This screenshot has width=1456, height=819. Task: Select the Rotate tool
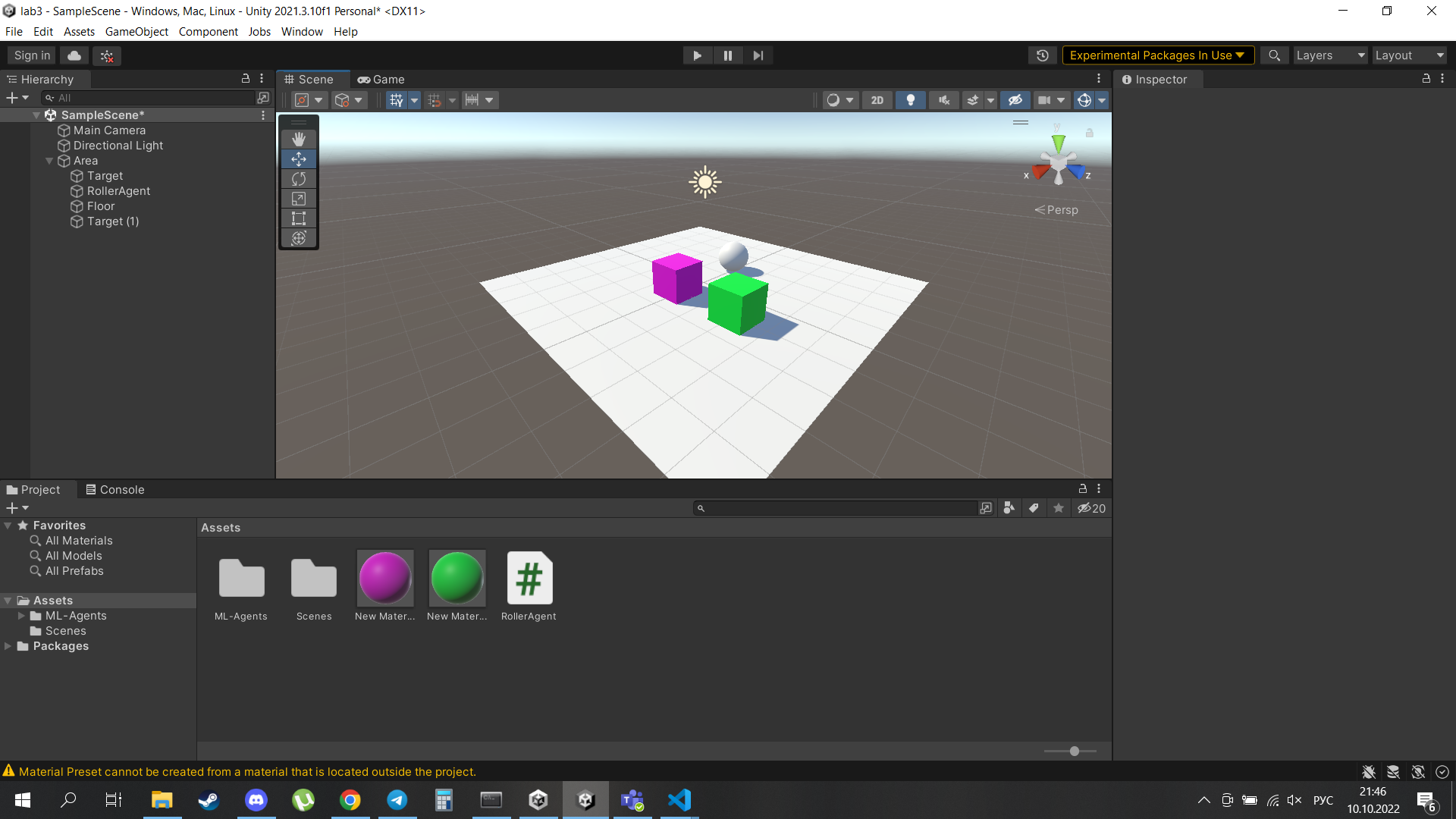(299, 179)
